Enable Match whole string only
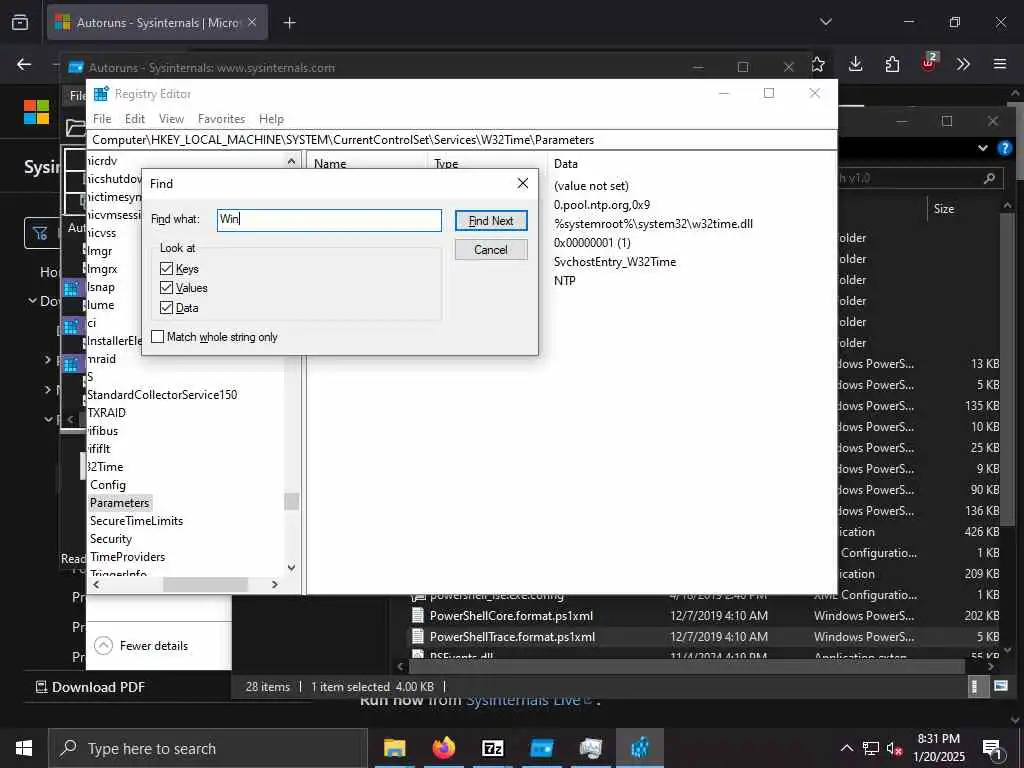The width and height of the screenshot is (1024, 768). pos(157,336)
